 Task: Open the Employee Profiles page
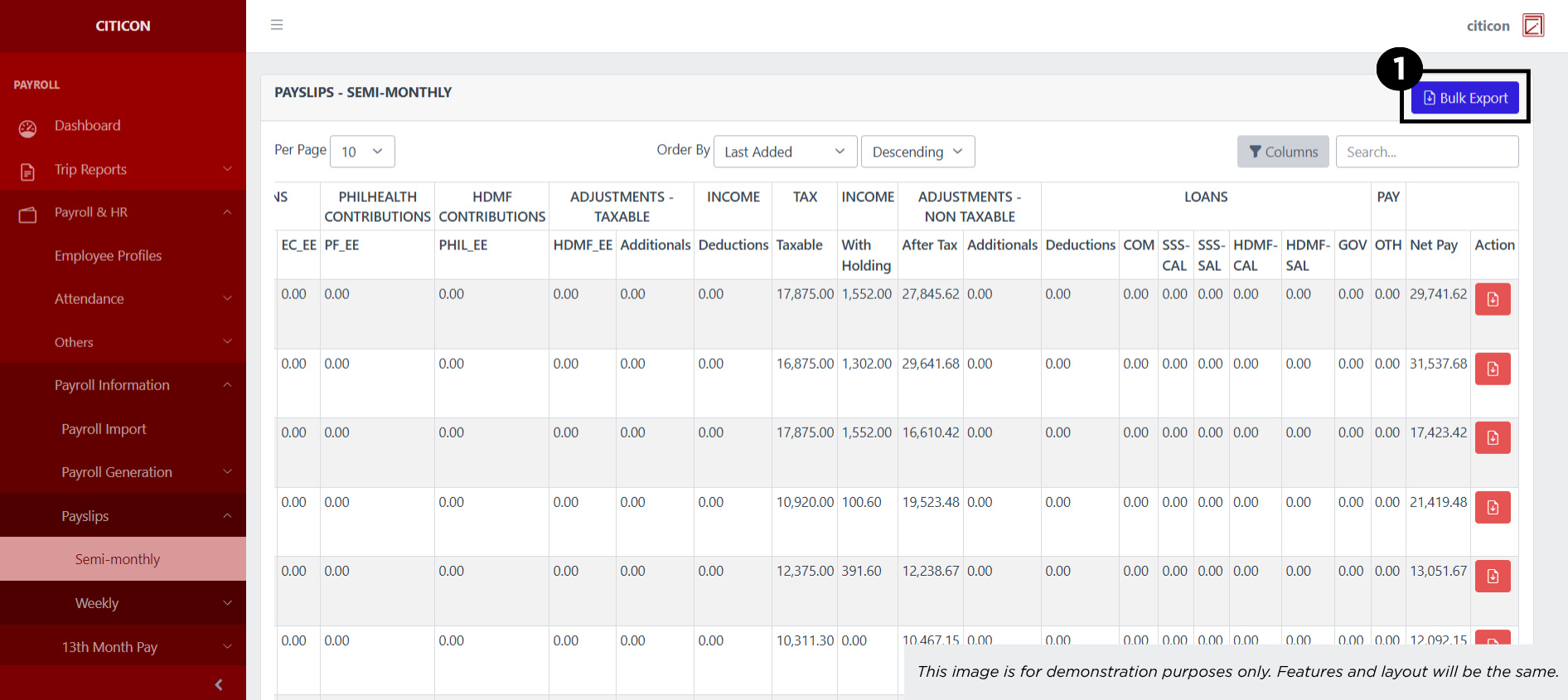pyautogui.click(x=108, y=256)
